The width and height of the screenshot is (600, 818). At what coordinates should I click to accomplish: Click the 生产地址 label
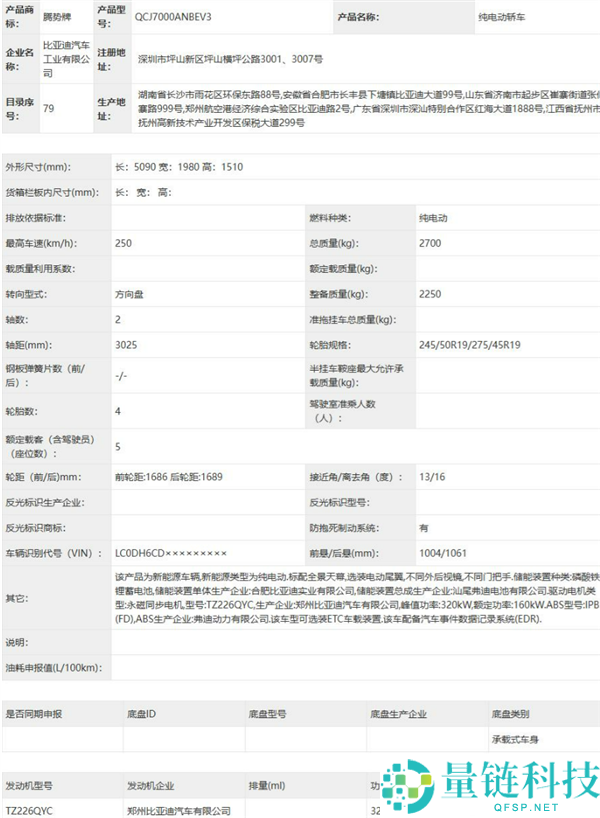(111, 109)
